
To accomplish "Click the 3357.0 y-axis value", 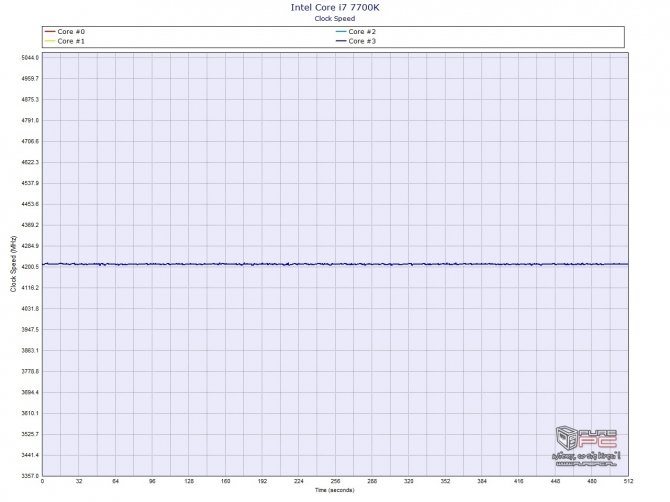I will (x=30, y=476).
